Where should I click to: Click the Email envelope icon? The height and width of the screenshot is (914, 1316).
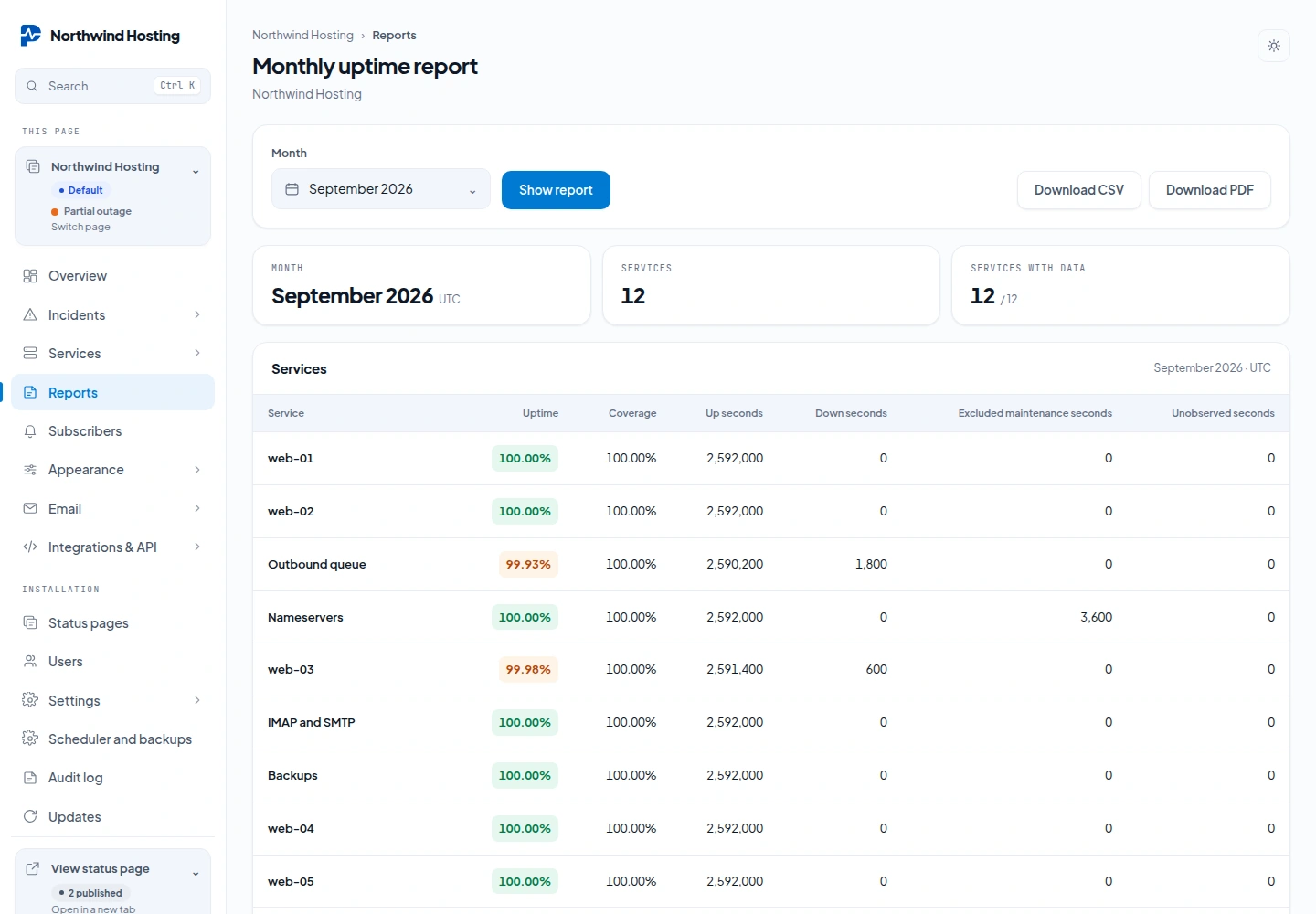30,508
